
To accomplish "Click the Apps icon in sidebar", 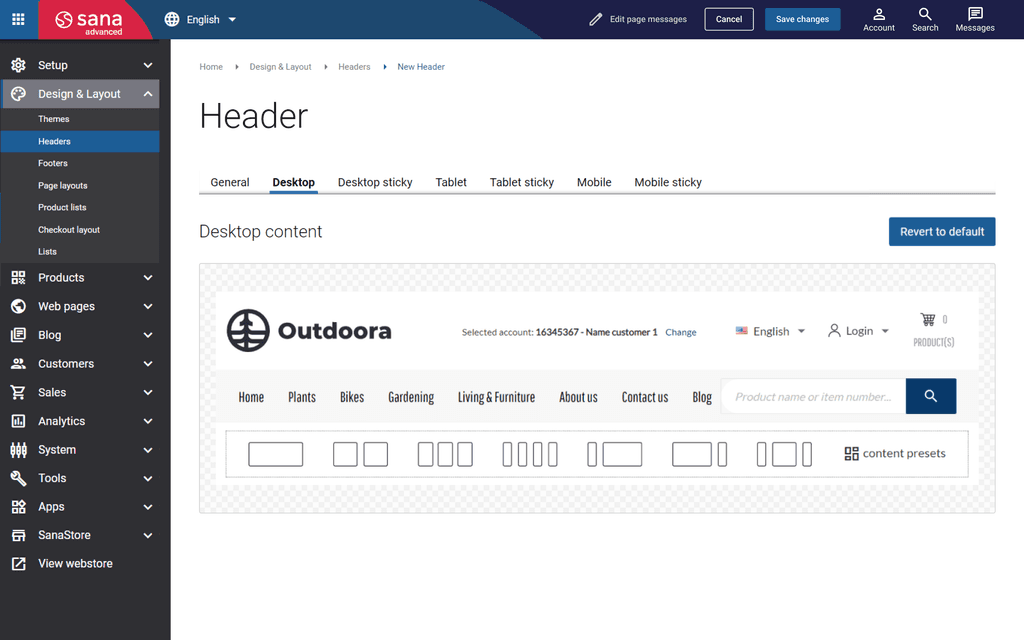I will point(18,507).
